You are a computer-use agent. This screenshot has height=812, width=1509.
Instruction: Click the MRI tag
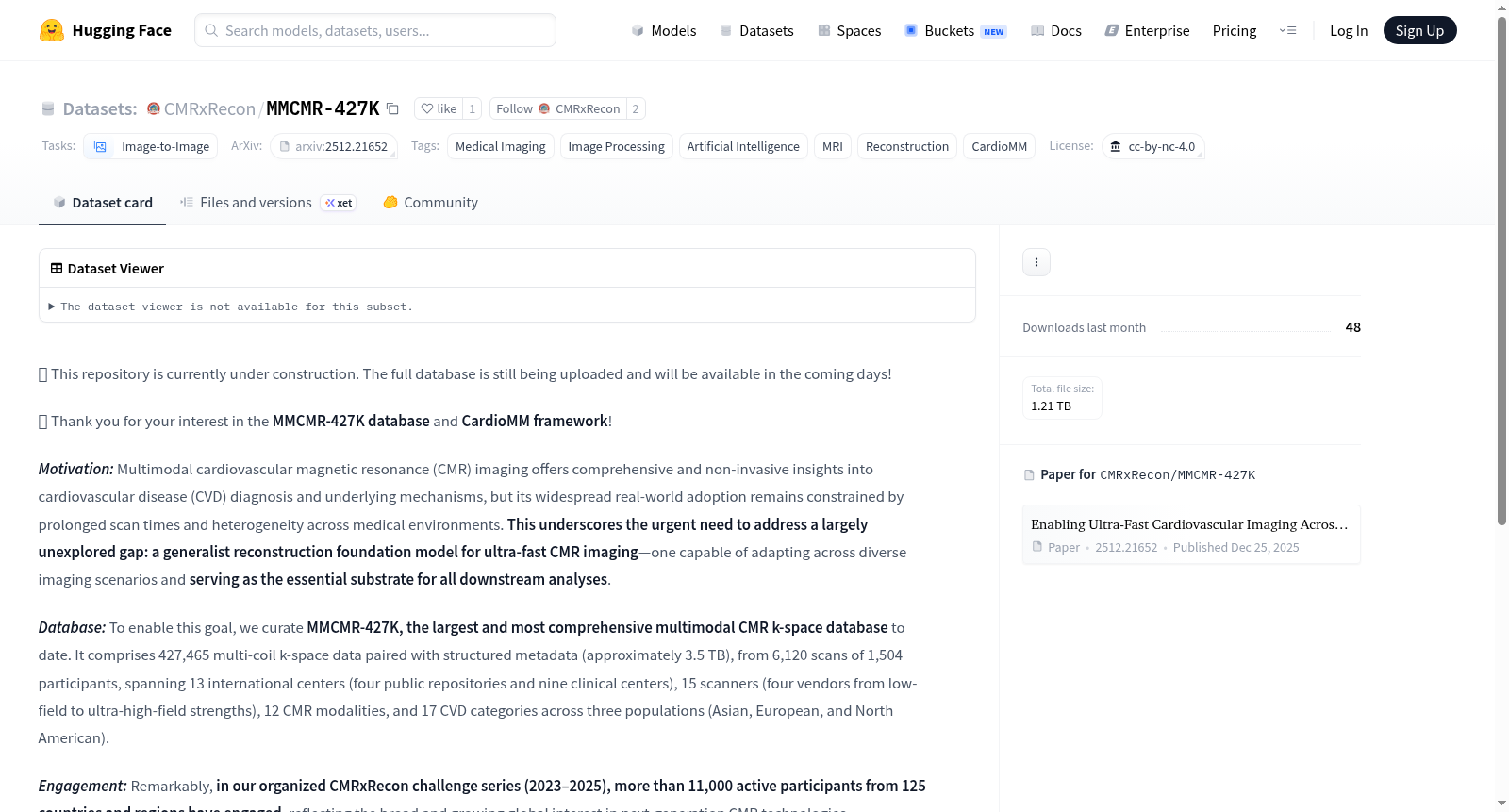(833, 146)
